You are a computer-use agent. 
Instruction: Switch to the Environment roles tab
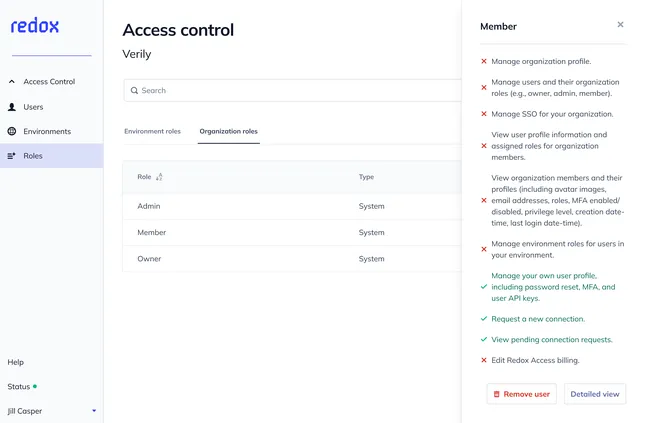point(152,131)
